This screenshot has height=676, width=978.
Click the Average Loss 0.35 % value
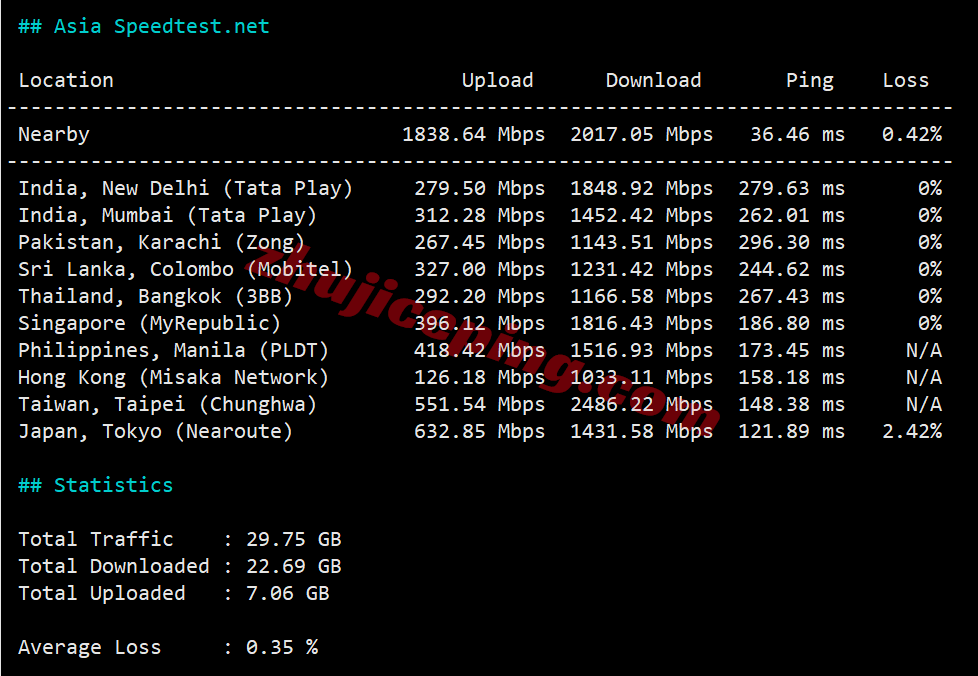280,647
